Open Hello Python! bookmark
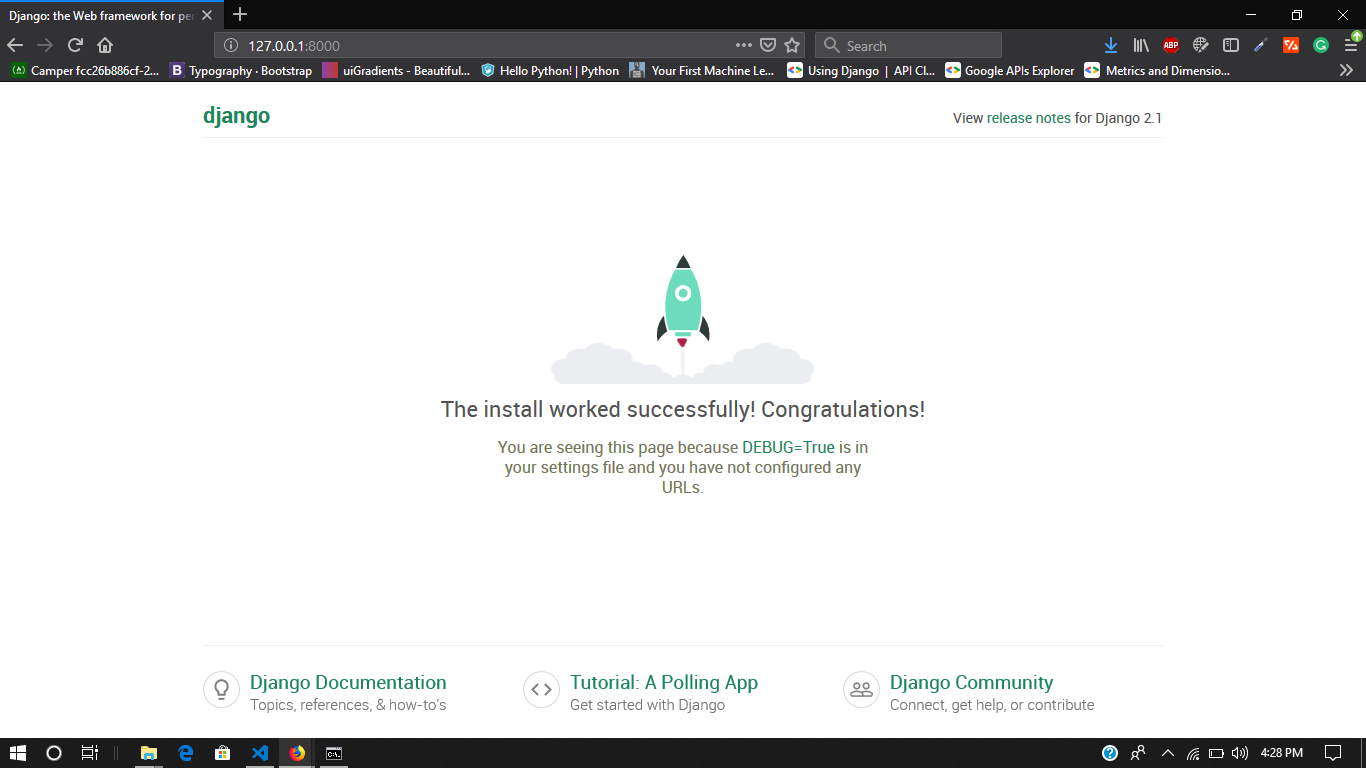This screenshot has width=1366, height=768. pyautogui.click(x=550, y=70)
